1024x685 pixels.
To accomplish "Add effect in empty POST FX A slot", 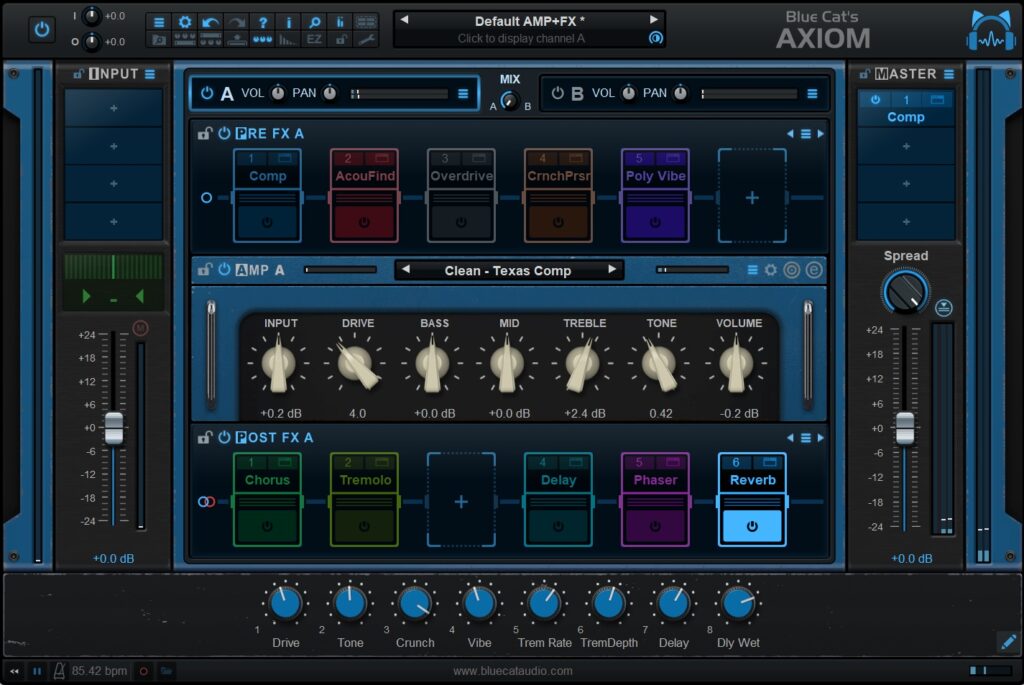I will point(461,501).
